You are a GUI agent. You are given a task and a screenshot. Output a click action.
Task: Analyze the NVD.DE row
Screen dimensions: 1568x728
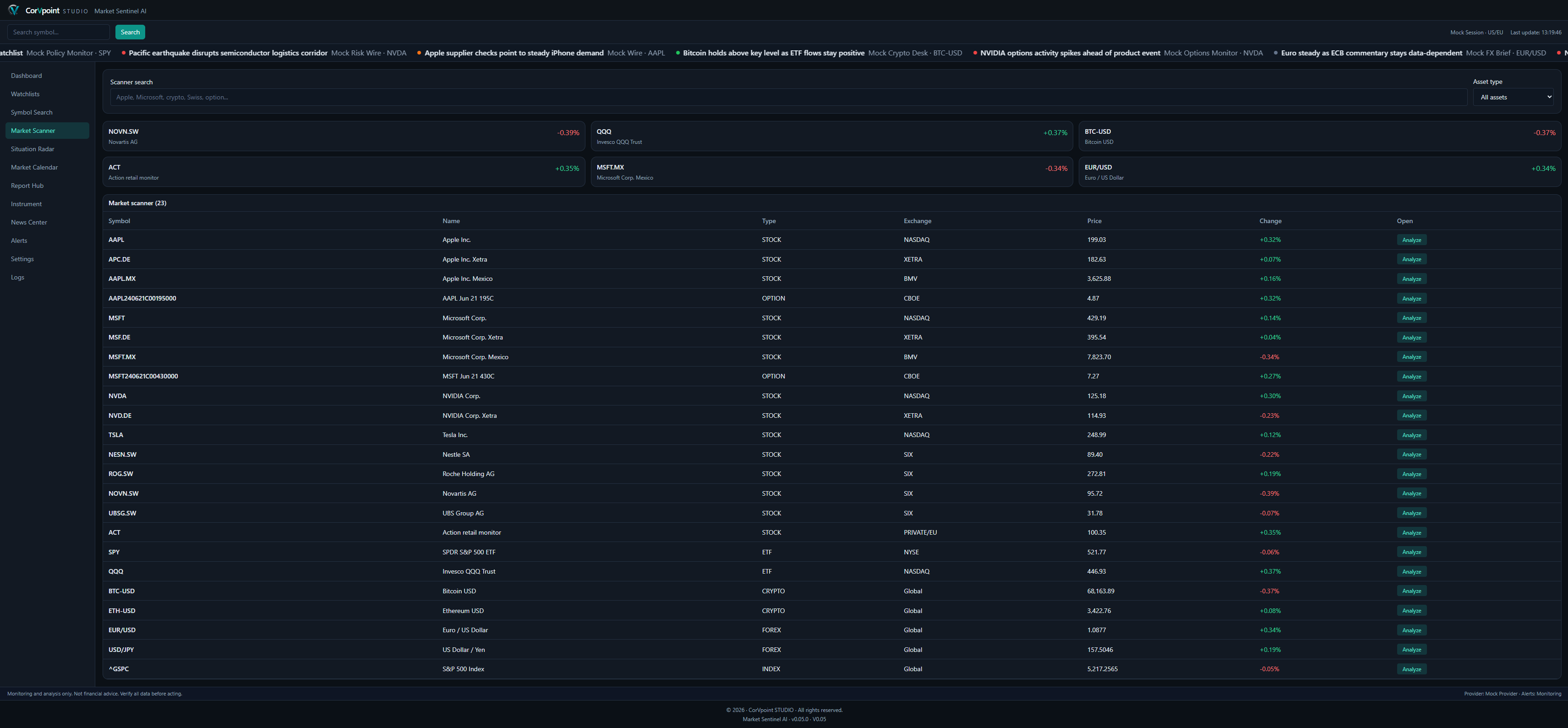(x=1411, y=416)
